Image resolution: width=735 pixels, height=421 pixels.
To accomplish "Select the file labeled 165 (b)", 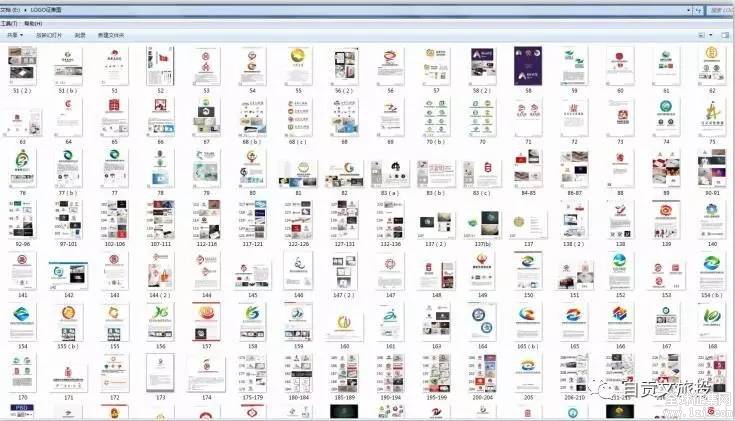I will 528,322.
